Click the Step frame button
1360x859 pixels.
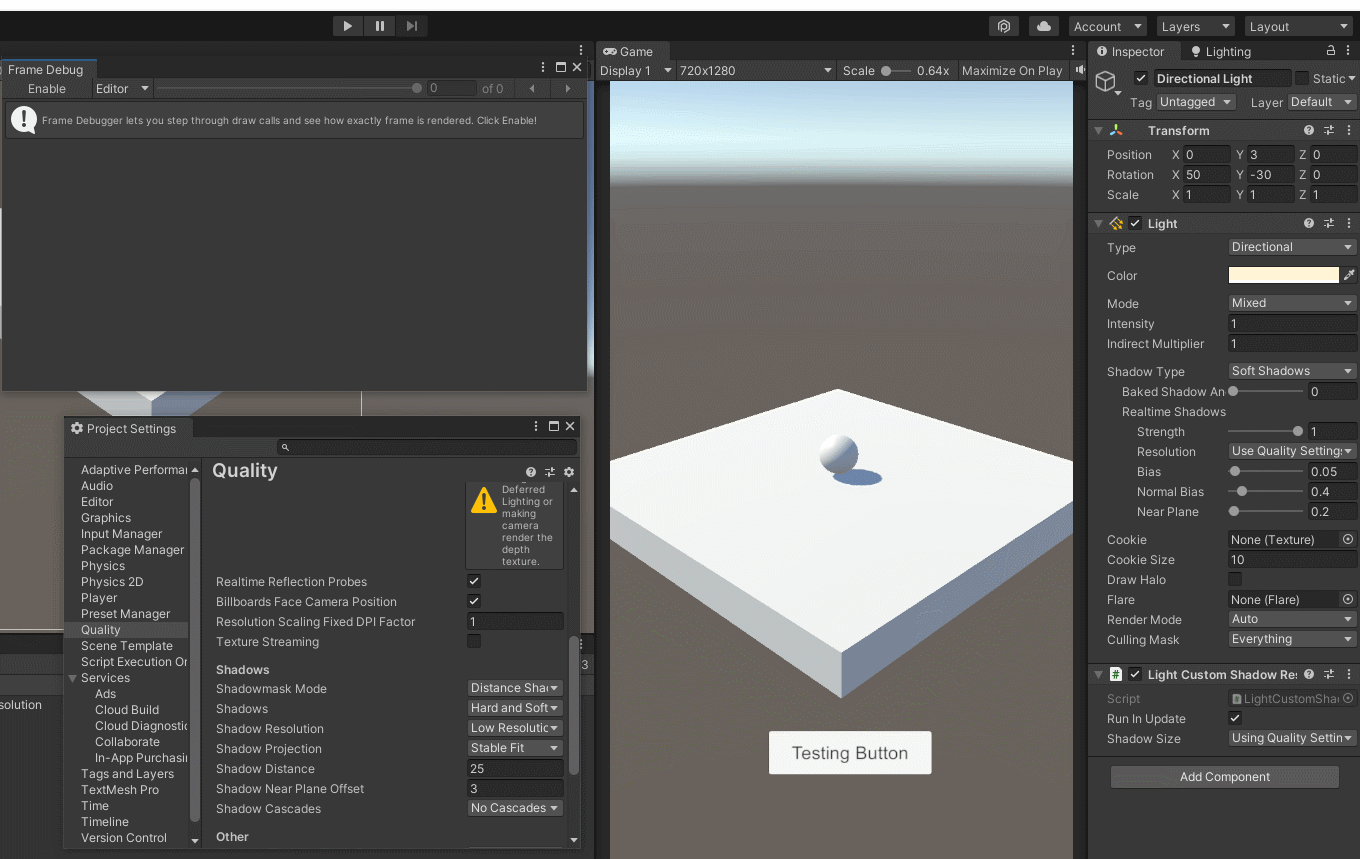pos(412,26)
